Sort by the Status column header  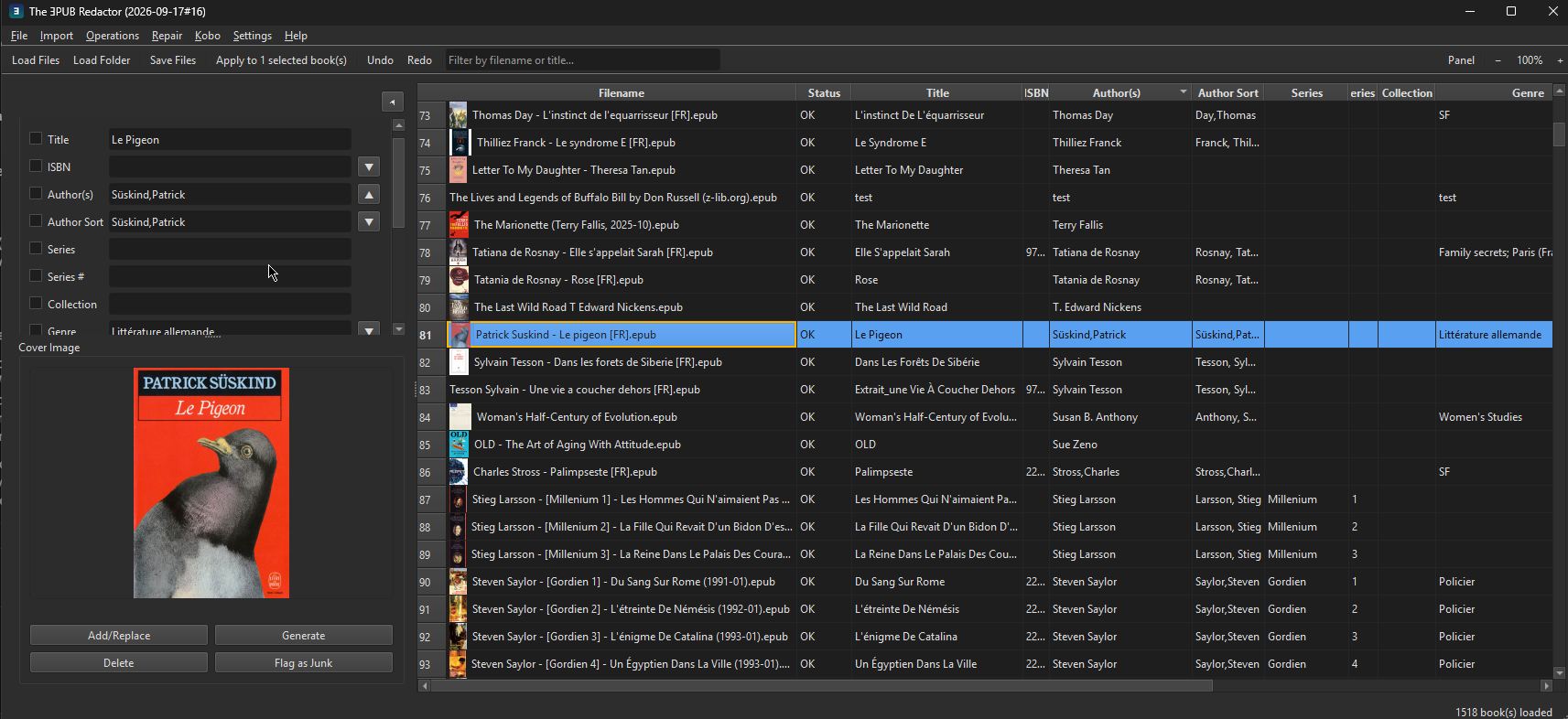coord(824,92)
